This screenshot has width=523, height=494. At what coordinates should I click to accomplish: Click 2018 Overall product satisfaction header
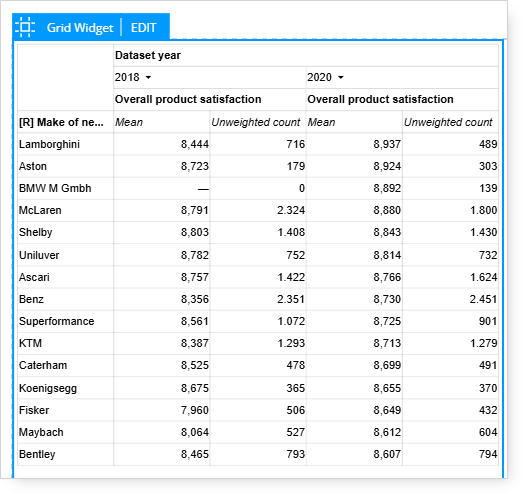[188, 99]
